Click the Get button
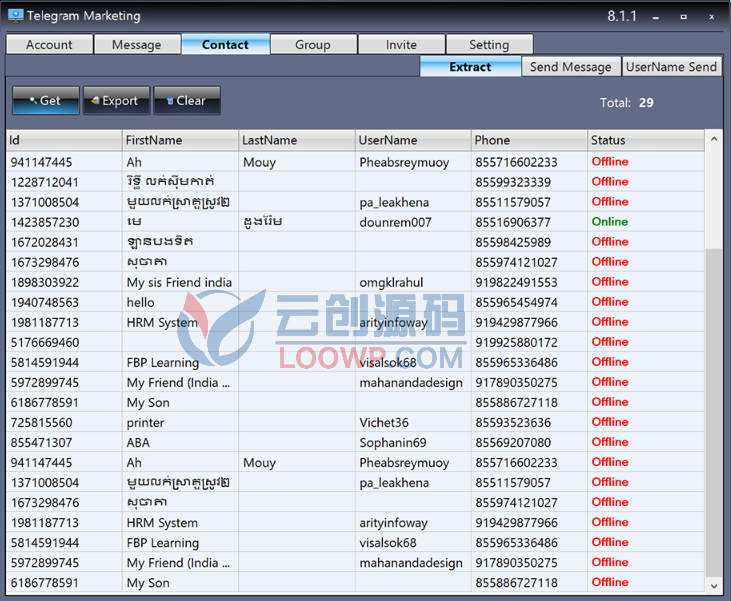Screen dimensions: 731x601 point(46,100)
